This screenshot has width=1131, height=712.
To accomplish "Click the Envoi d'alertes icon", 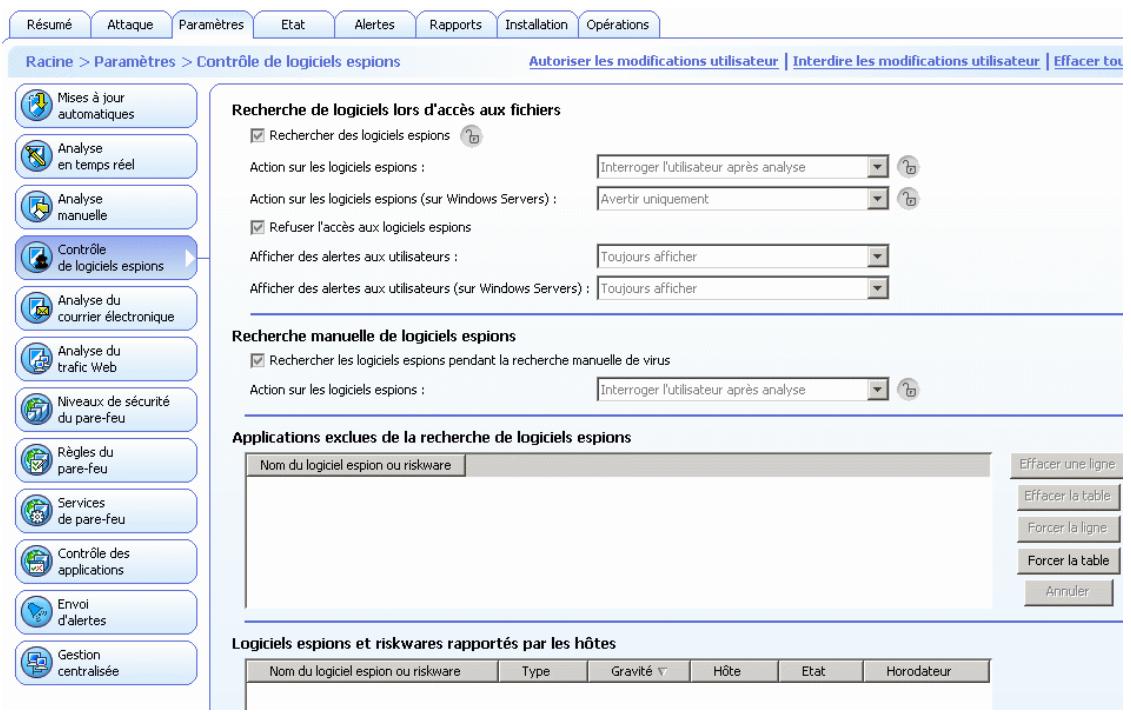I will click(x=36, y=612).
